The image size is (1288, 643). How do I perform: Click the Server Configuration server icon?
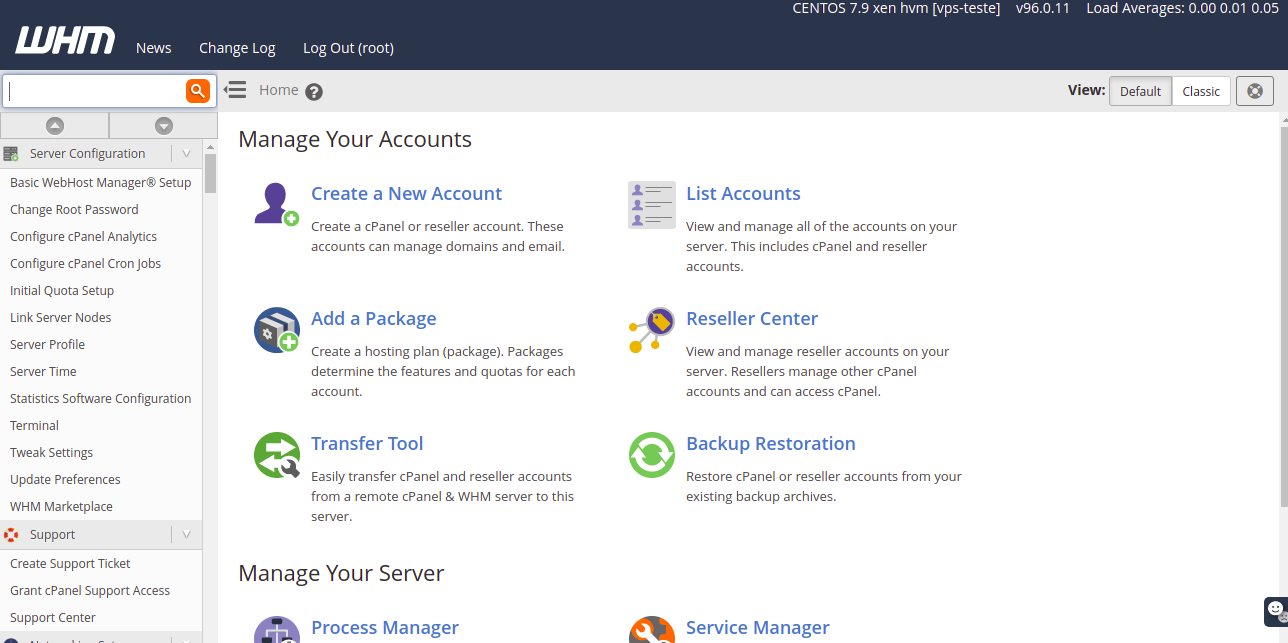(x=11, y=154)
